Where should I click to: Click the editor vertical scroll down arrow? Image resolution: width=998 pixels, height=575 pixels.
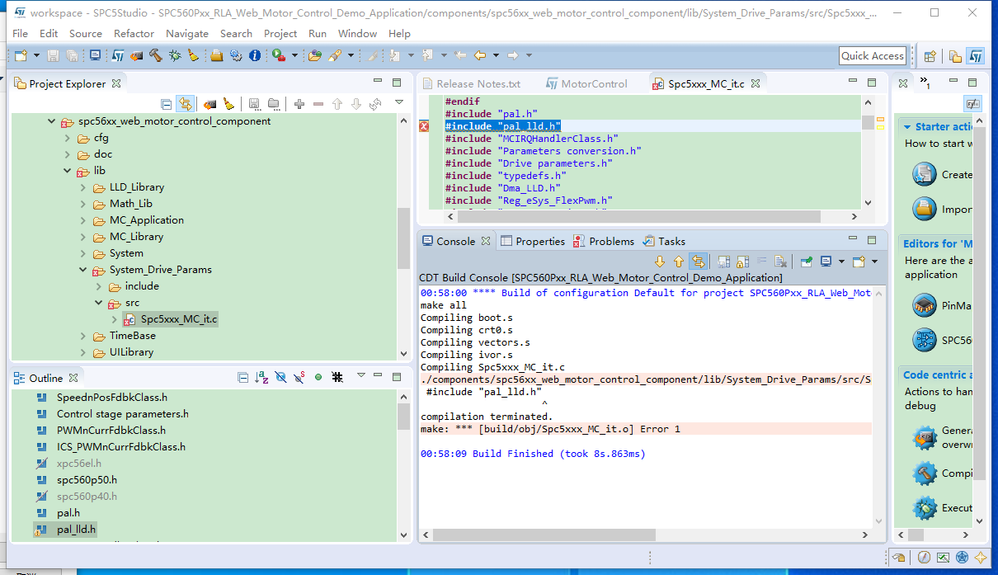868,203
